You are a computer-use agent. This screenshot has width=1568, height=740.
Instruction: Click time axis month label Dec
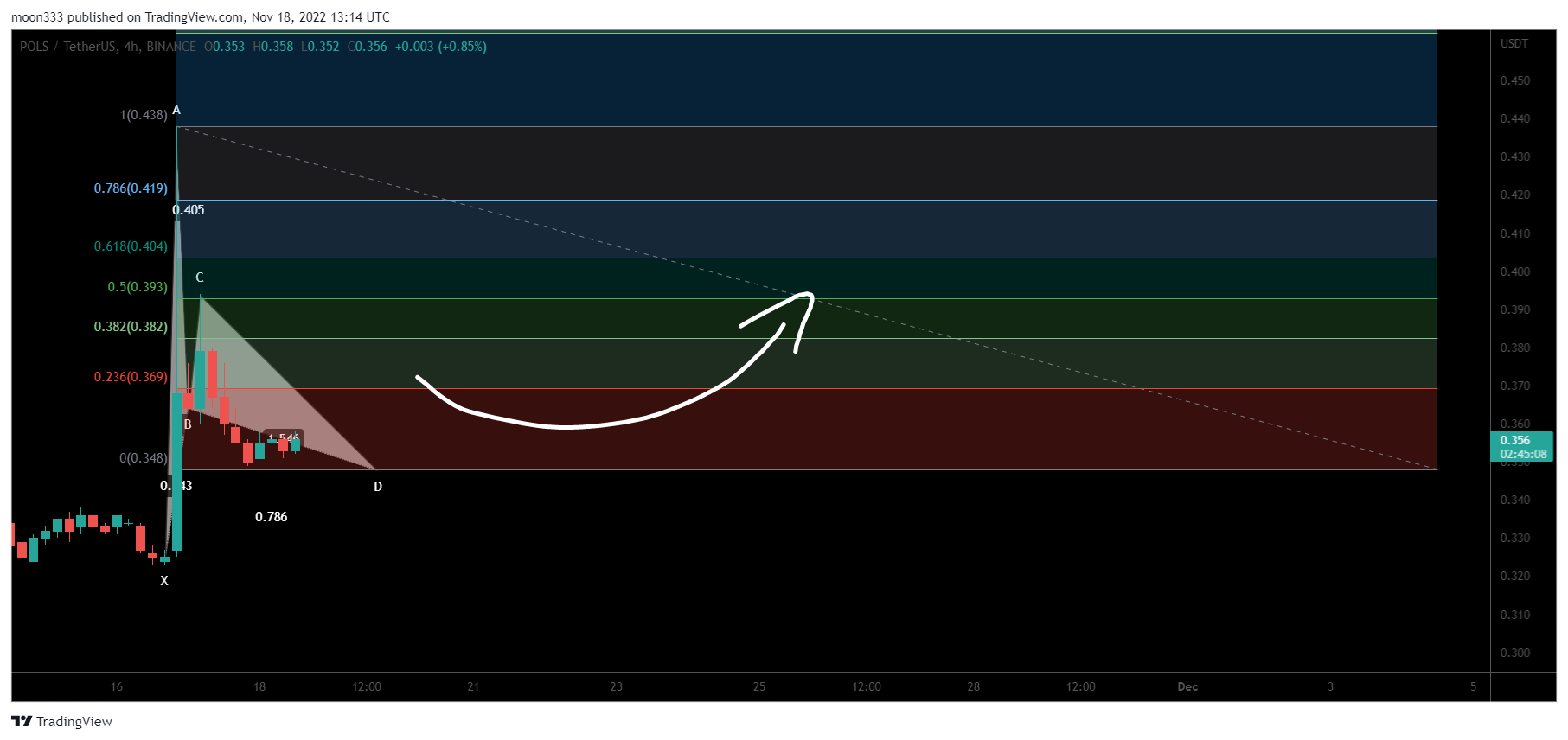pyautogui.click(x=1188, y=686)
